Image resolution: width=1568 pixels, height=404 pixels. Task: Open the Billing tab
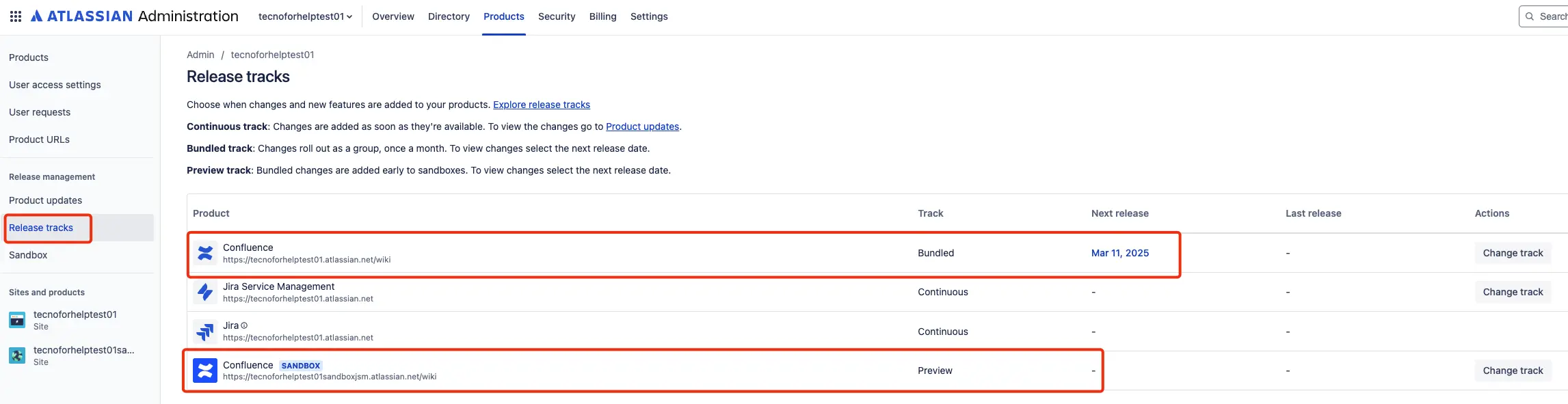603,16
